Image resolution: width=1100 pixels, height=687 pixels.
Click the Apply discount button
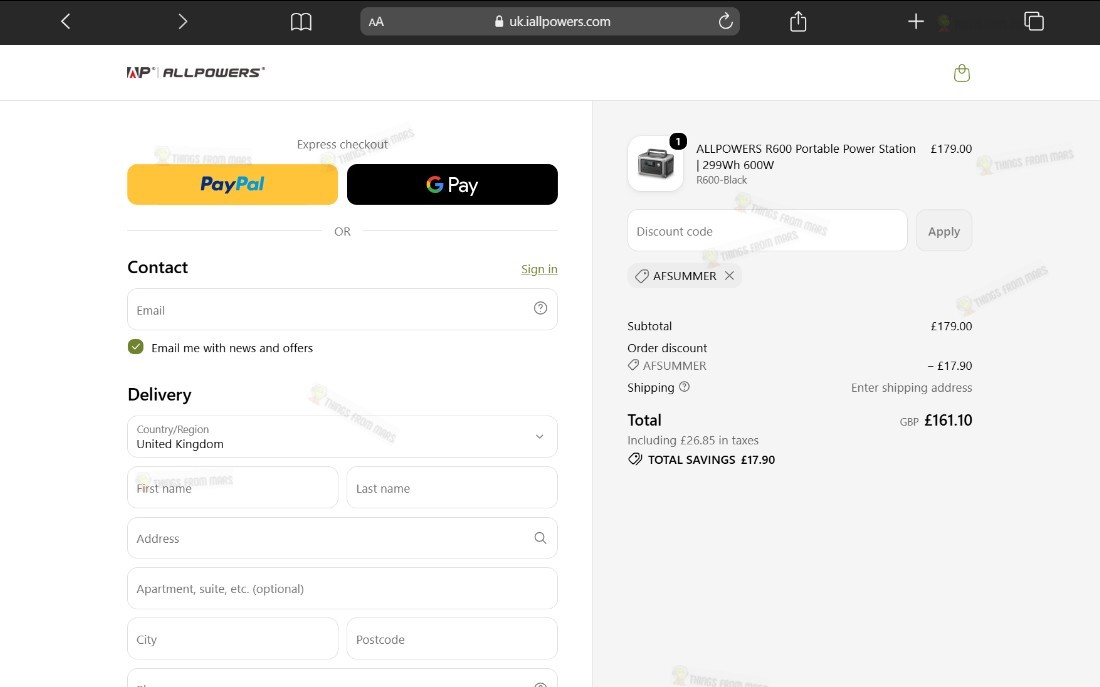pyautogui.click(x=944, y=231)
